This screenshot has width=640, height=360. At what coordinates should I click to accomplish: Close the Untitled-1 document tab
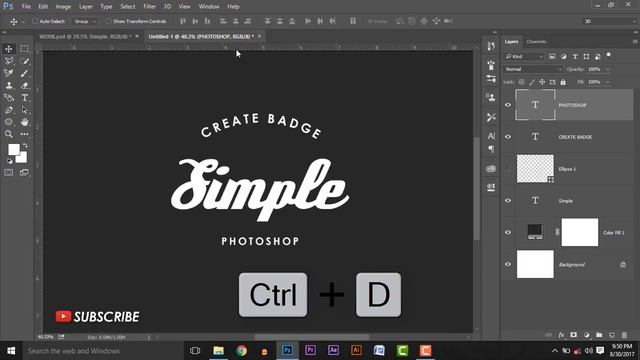click(259, 36)
